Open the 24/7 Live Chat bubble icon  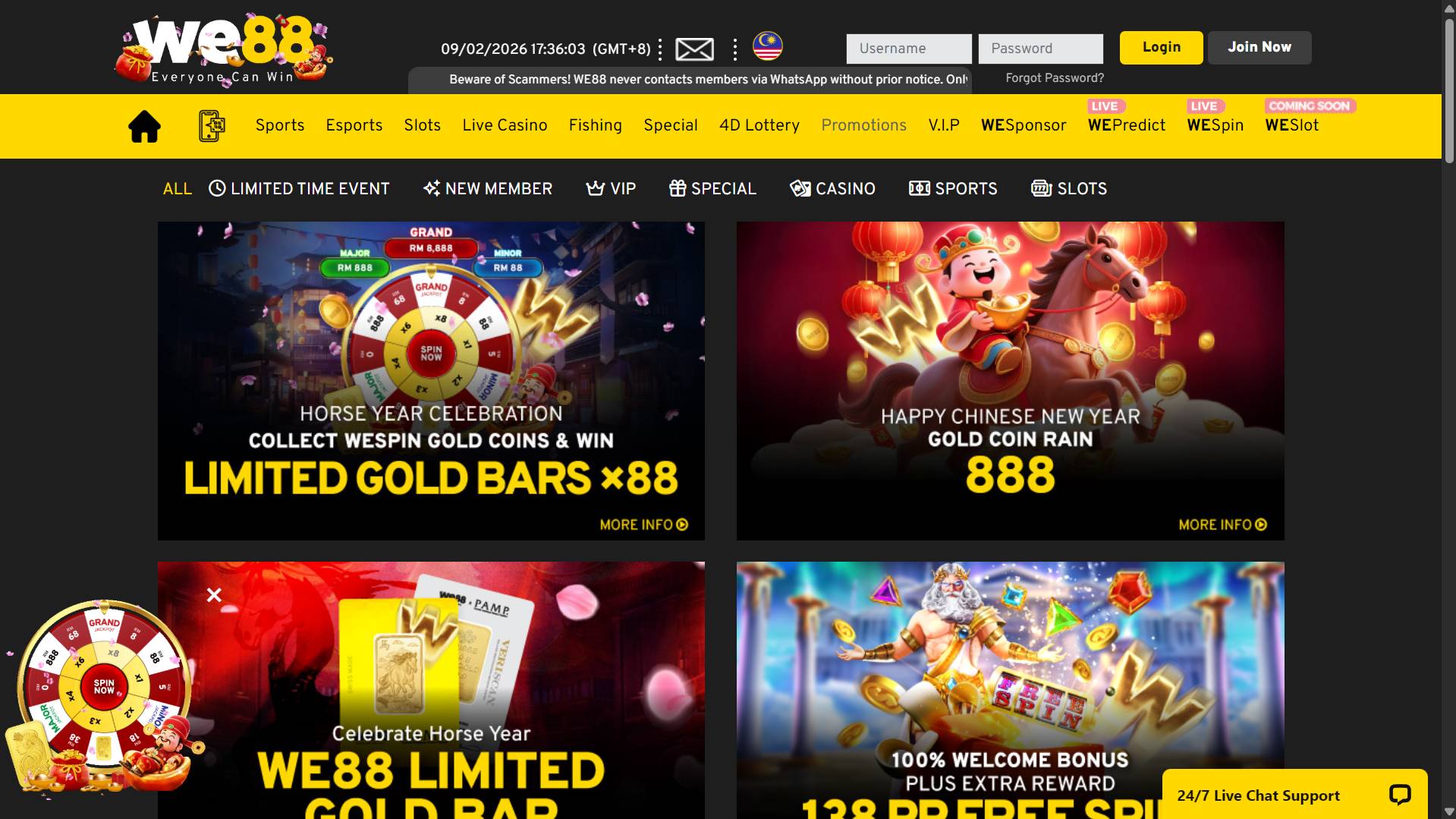1399,795
